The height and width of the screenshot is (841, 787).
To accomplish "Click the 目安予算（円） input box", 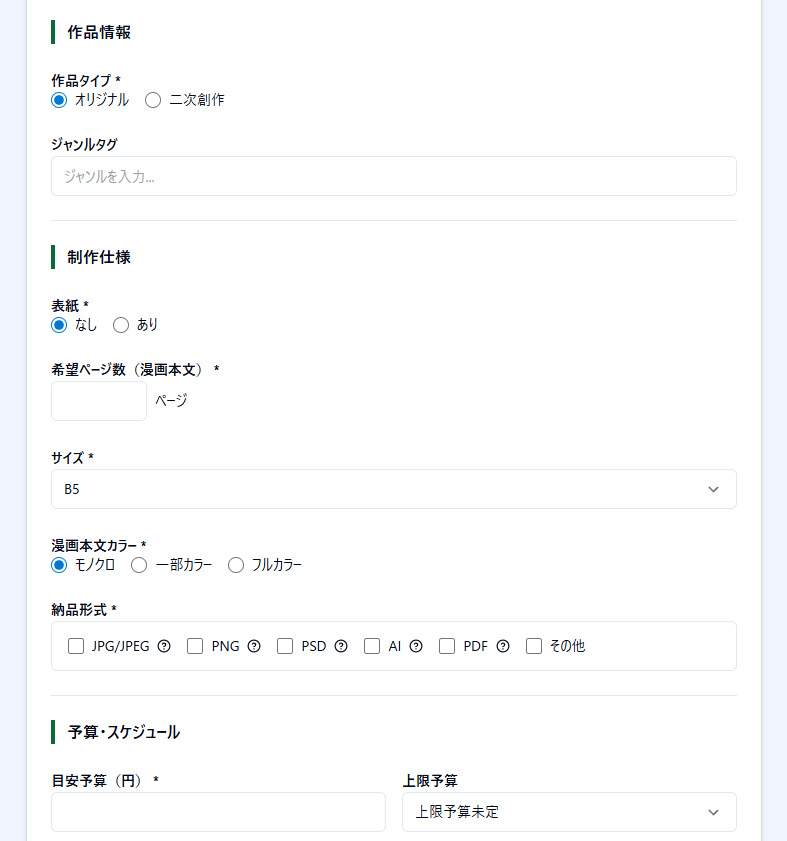I will (218, 812).
